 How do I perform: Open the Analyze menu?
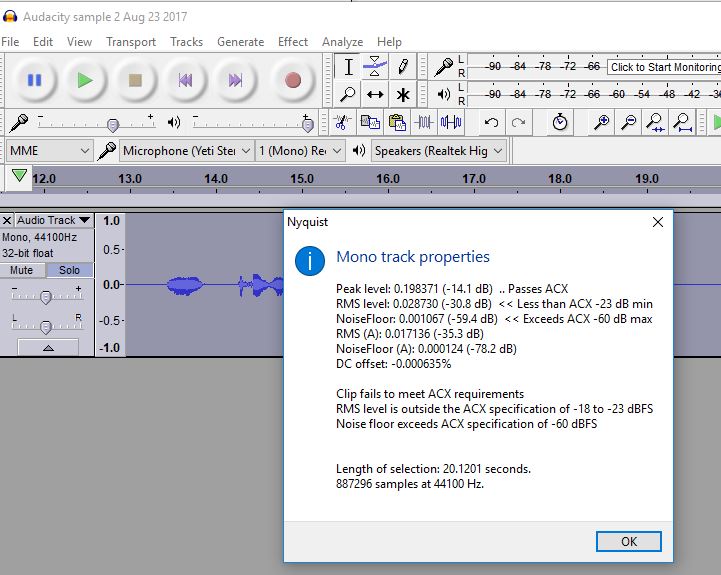tap(343, 42)
